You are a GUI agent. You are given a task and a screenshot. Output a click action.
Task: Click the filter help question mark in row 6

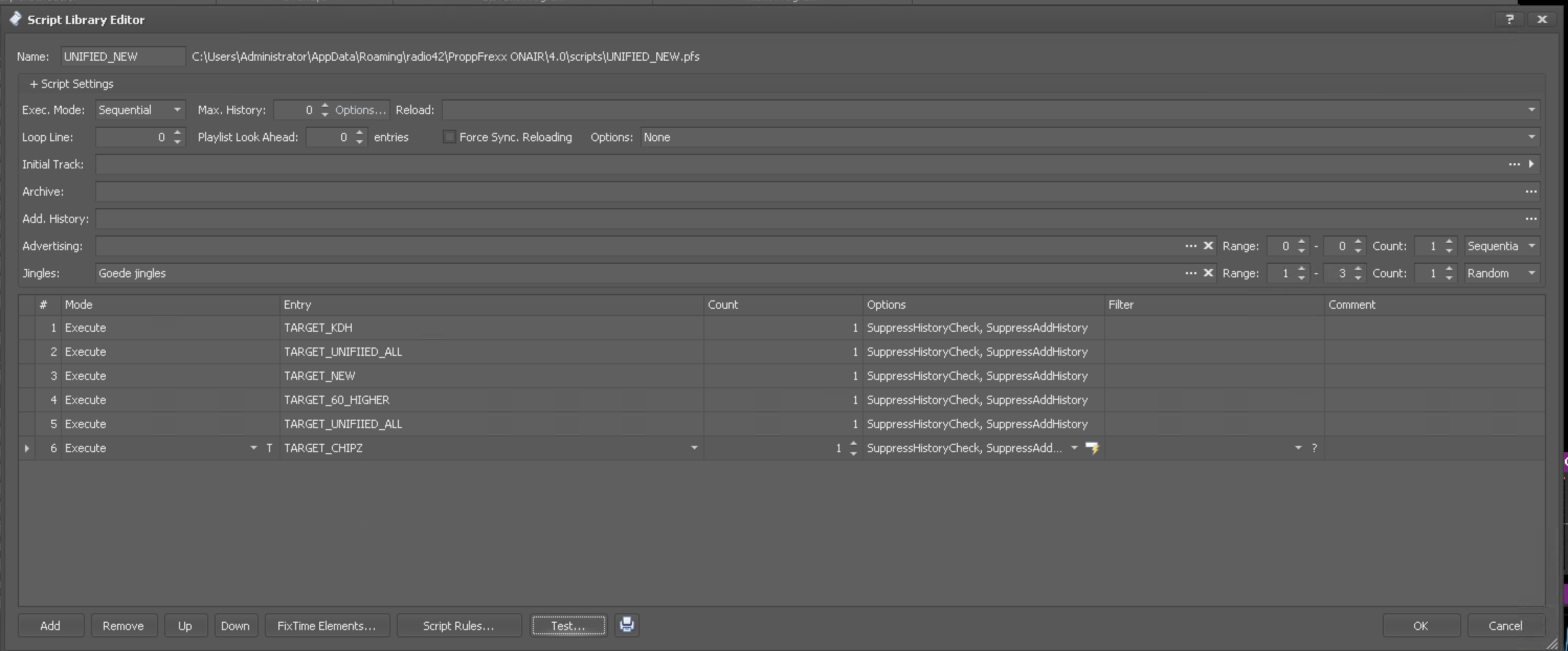[1314, 448]
